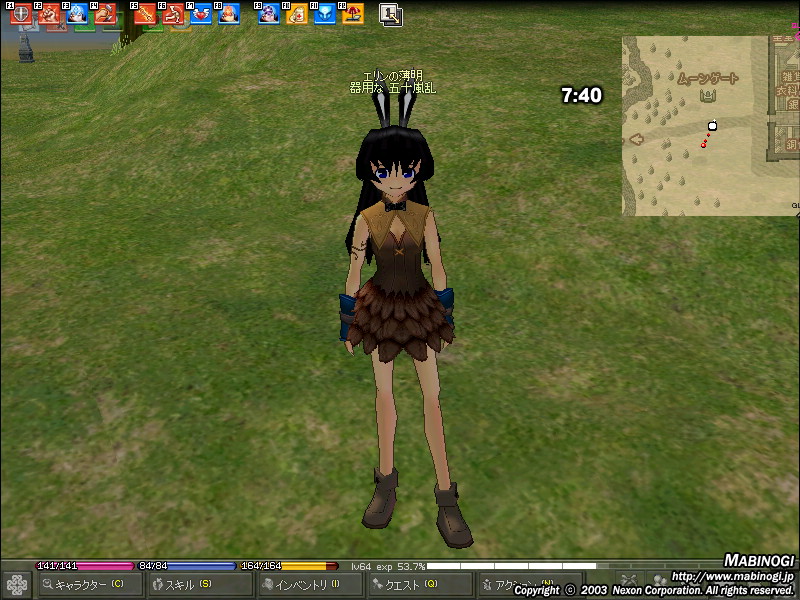Screen dimensions: 800x600
Task: Click the in-game clock 7:40
Action: click(x=582, y=95)
